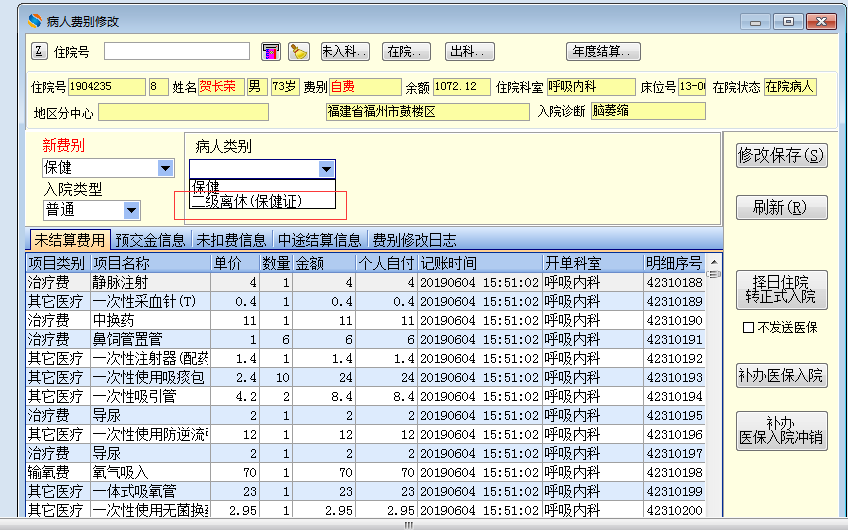
Task: Click the address field 福建省福州市鼓楼区
Action: pyautogui.click(x=428, y=112)
